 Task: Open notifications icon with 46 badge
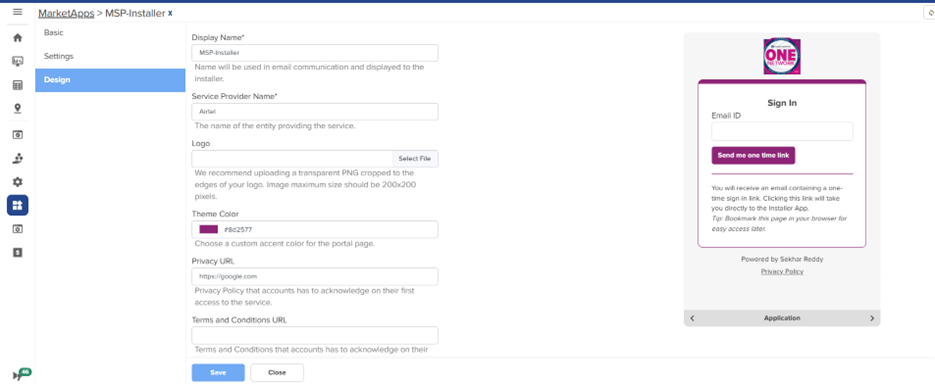(x=21, y=374)
